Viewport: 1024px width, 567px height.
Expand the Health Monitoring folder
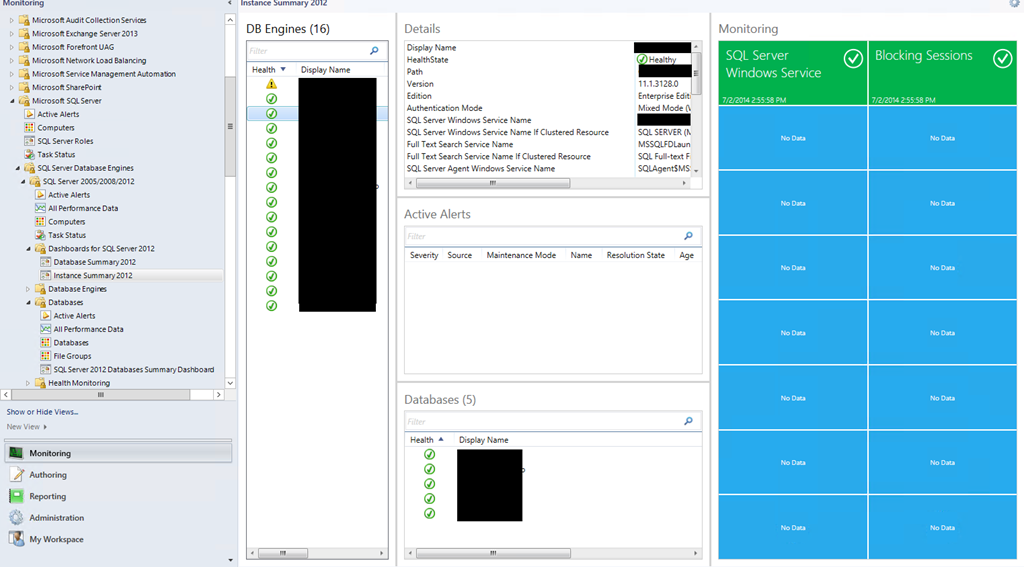[28, 383]
